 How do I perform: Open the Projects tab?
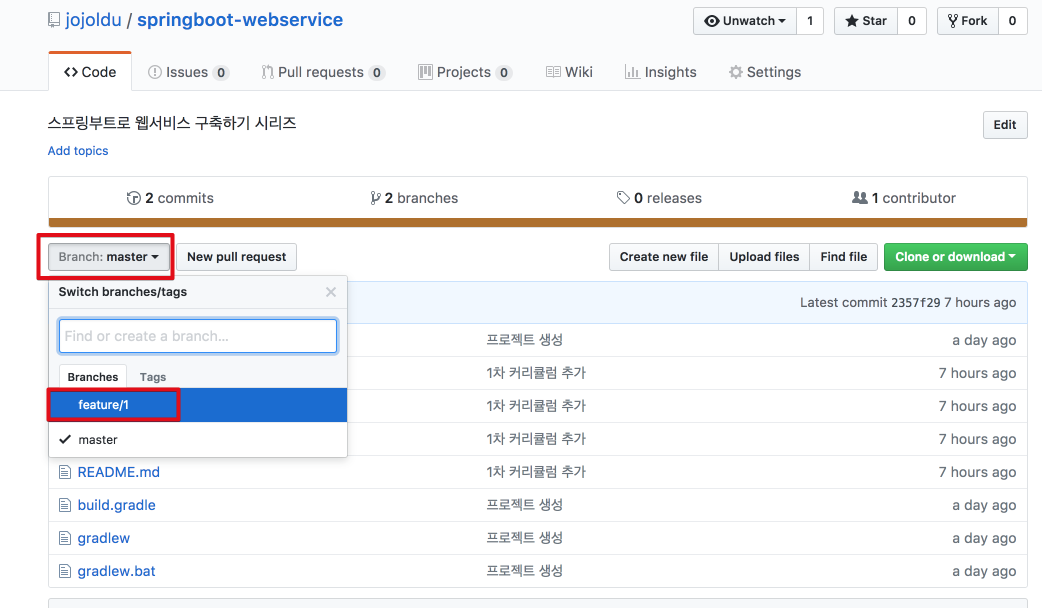pyautogui.click(x=465, y=72)
